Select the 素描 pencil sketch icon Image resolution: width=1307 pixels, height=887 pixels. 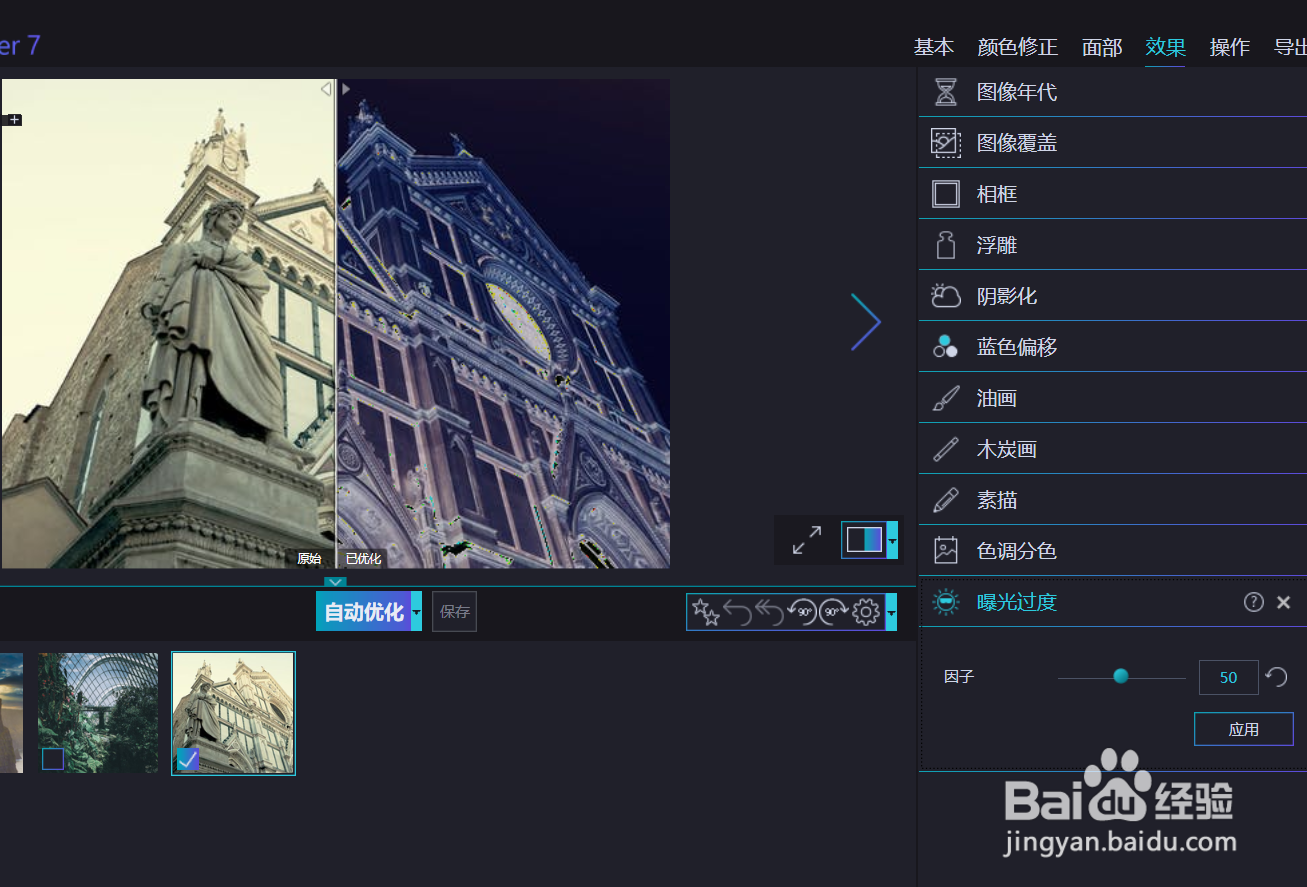(945, 500)
